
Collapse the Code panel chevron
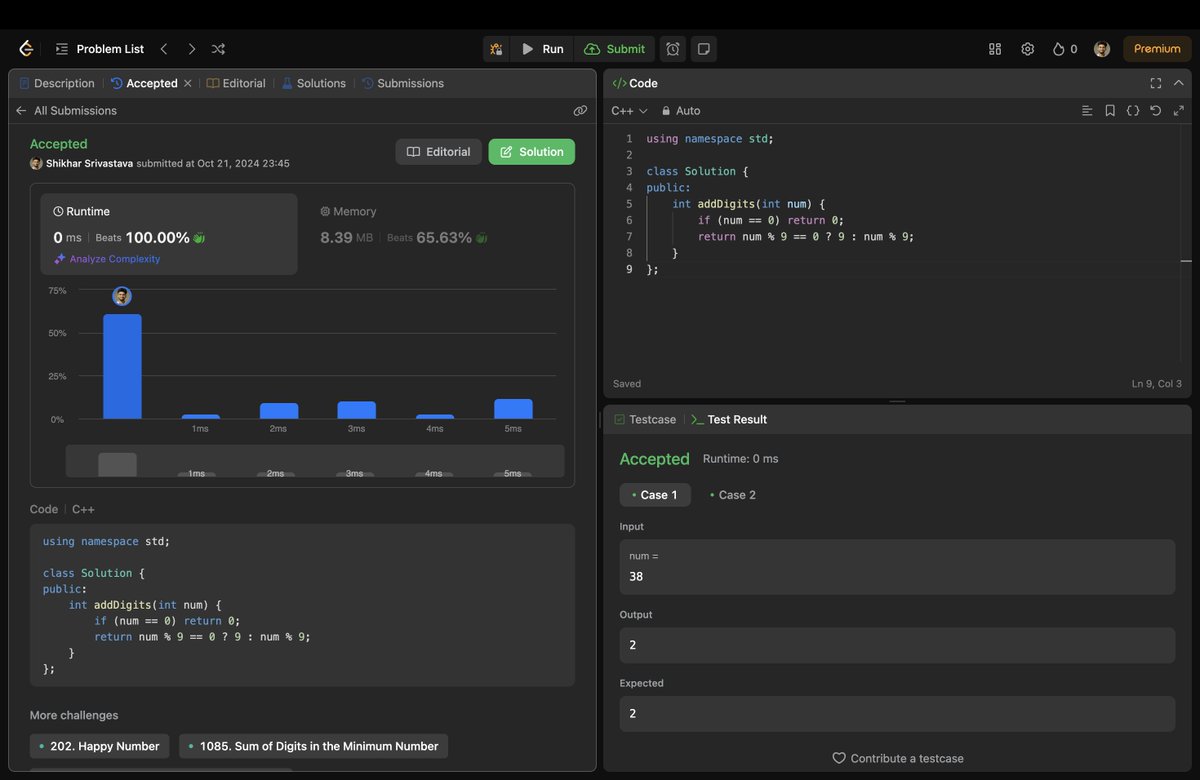click(1179, 83)
